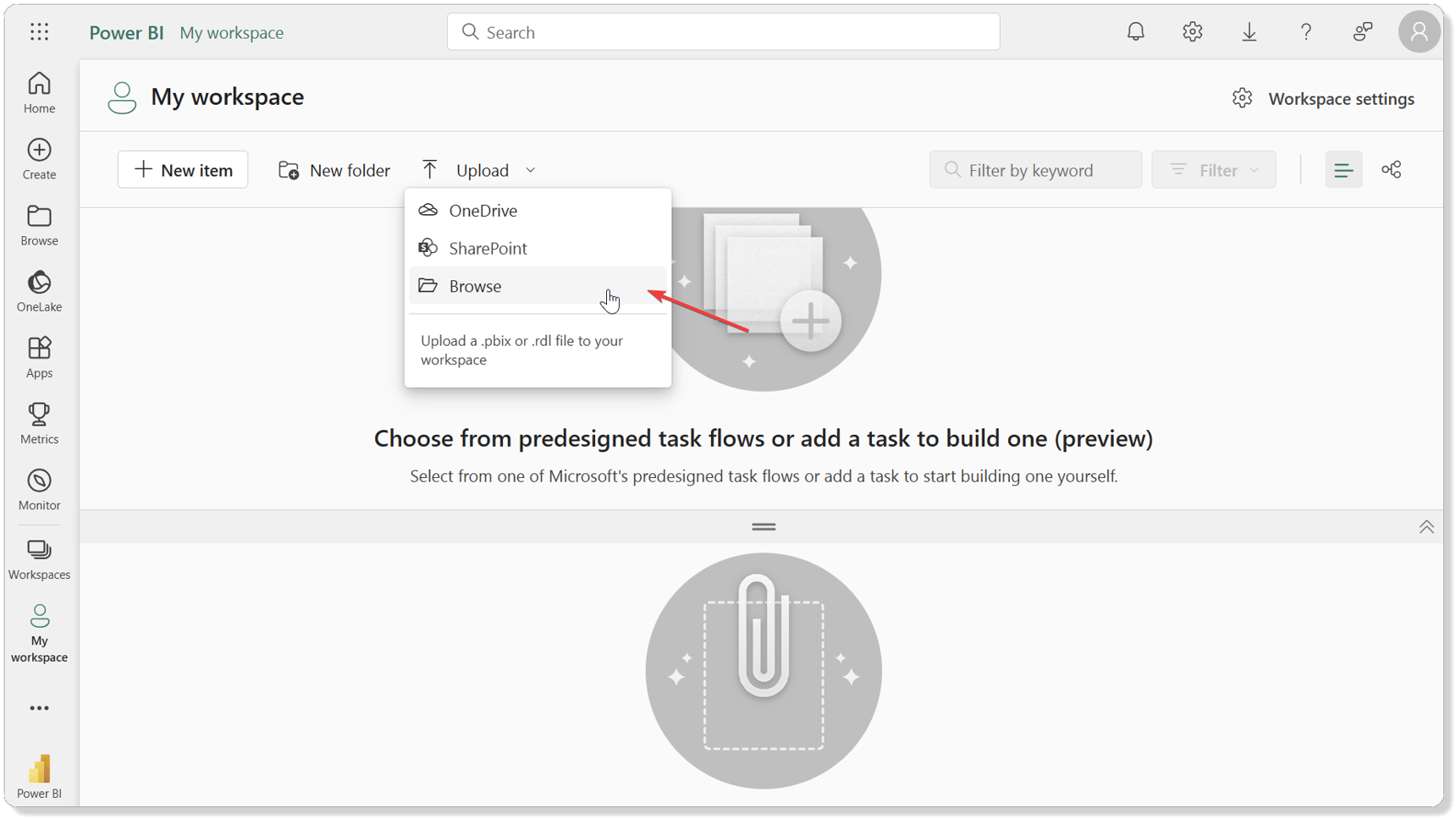The image size is (1456, 819).
Task: Open the Workspaces panel from the sidebar
Action: pyautogui.click(x=39, y=557)
